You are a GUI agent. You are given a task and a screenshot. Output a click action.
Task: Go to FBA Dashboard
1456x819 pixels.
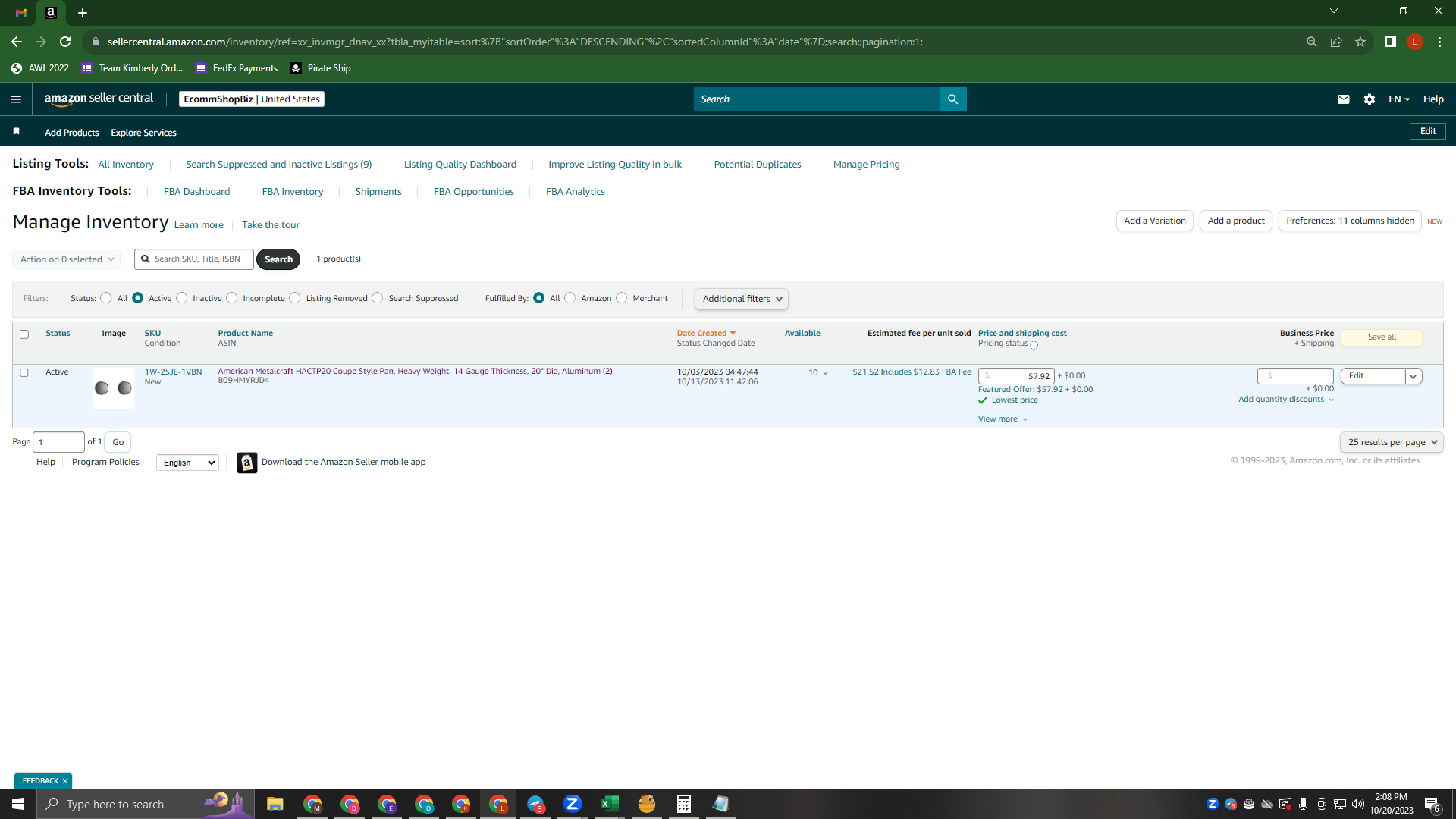196,192
